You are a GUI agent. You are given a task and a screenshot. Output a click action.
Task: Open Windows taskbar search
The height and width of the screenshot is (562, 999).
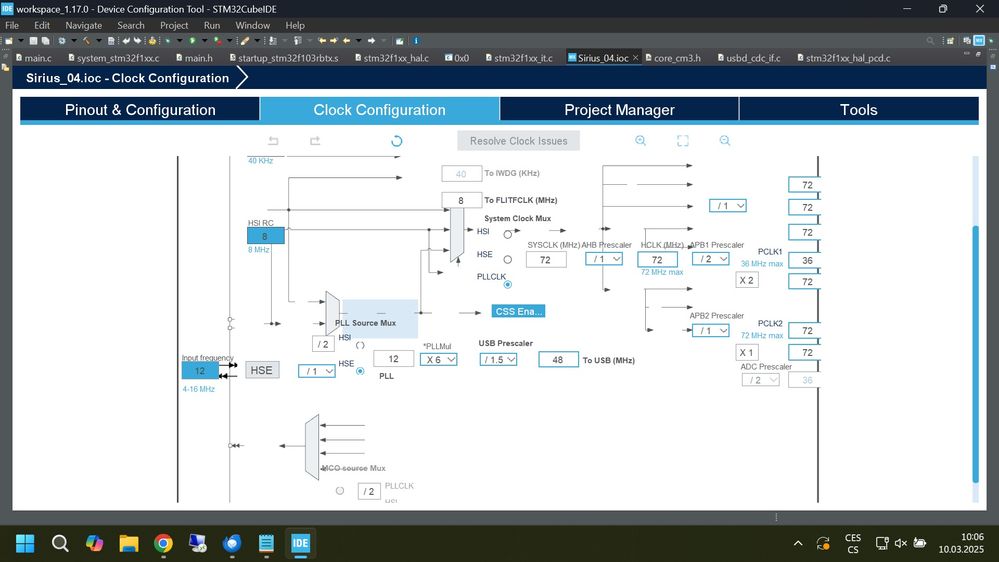tap(60, 544)
